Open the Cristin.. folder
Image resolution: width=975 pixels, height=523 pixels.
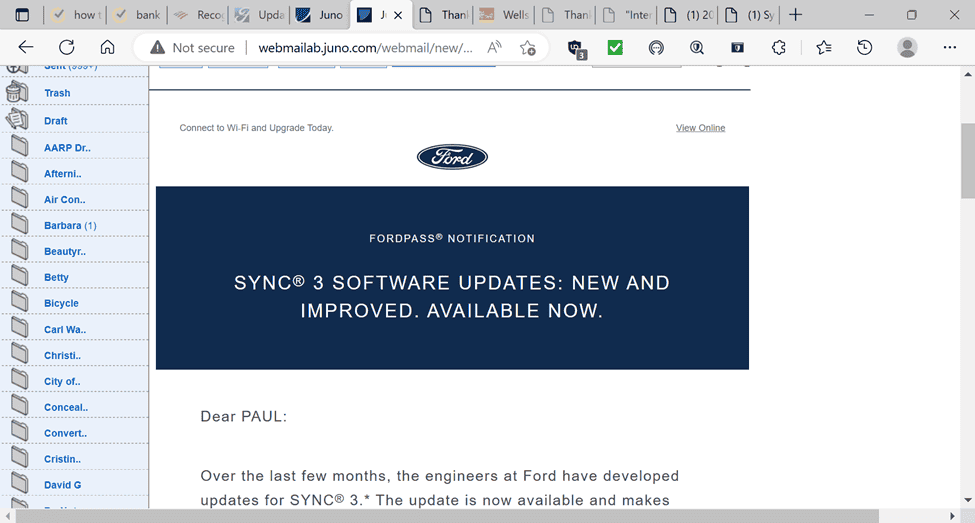[63, 460]
